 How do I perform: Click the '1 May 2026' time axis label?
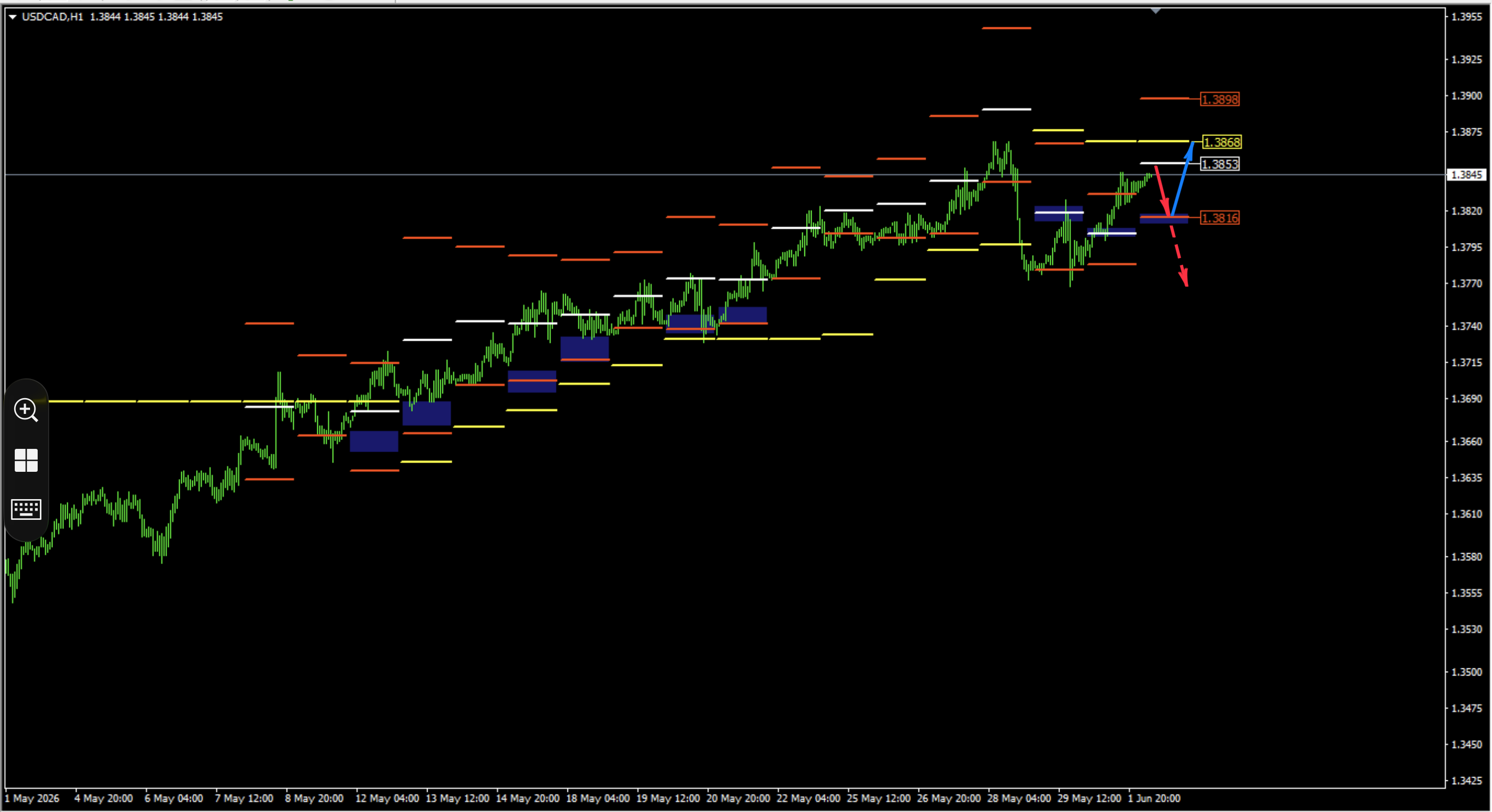tap(32, 799)
